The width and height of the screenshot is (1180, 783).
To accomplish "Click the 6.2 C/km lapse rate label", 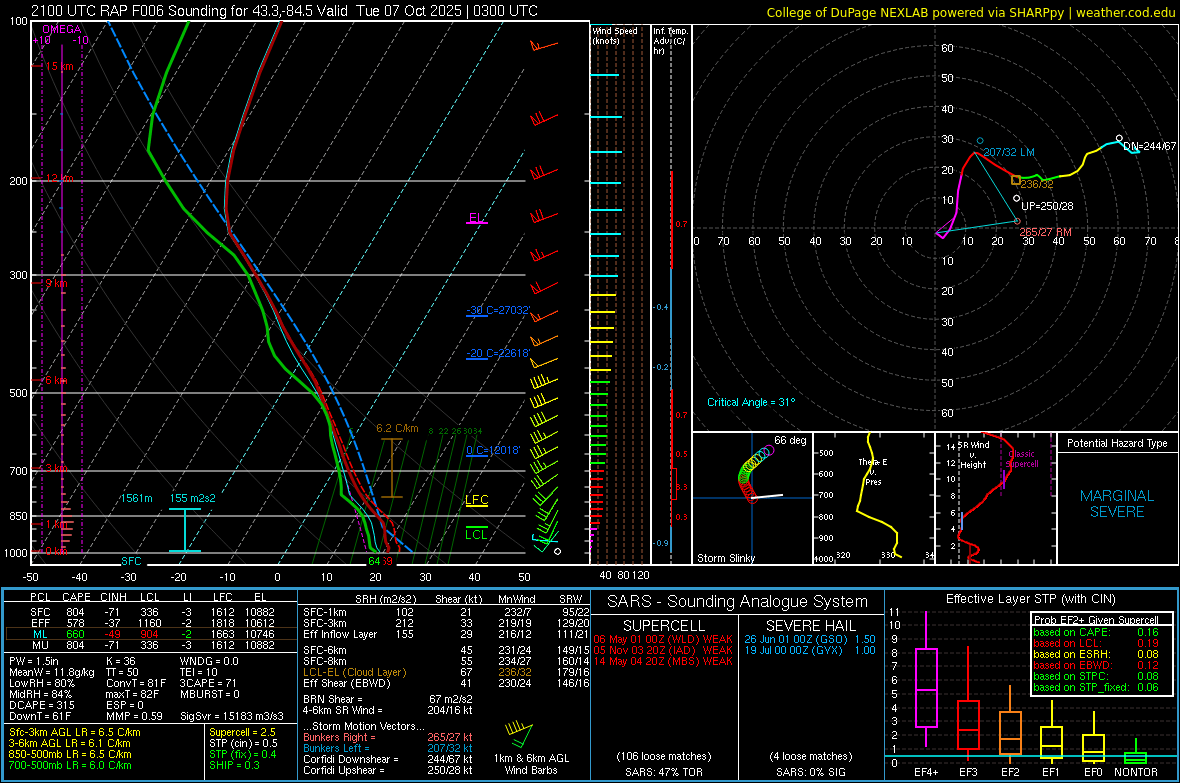I will (x=397, y=428).
